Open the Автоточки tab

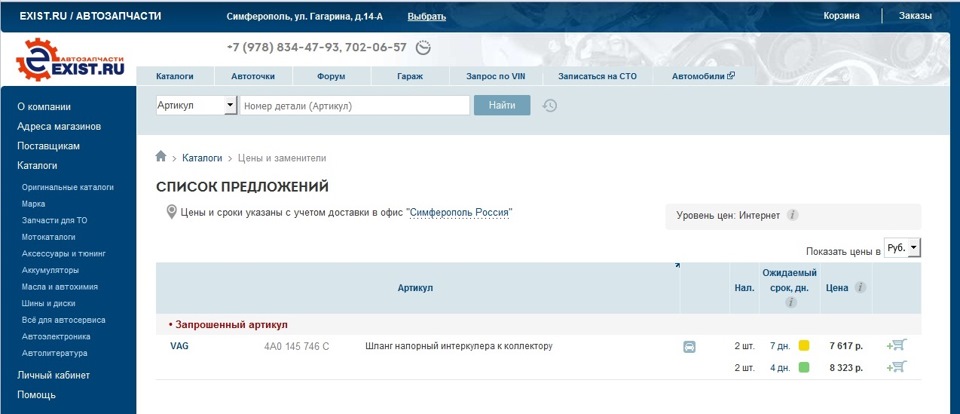click(253, 77)
